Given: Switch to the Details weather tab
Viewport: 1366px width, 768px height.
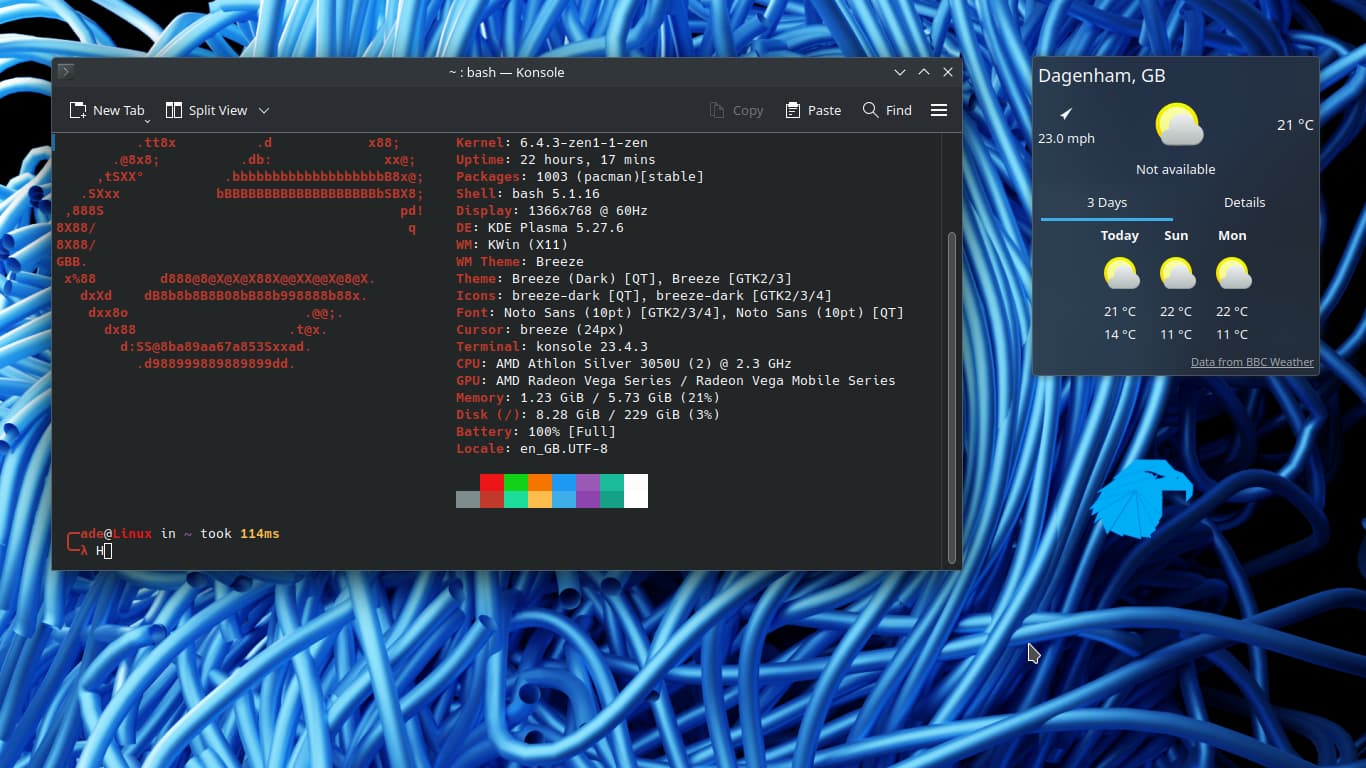Looking at the screenshot, I should point(1244,202).
